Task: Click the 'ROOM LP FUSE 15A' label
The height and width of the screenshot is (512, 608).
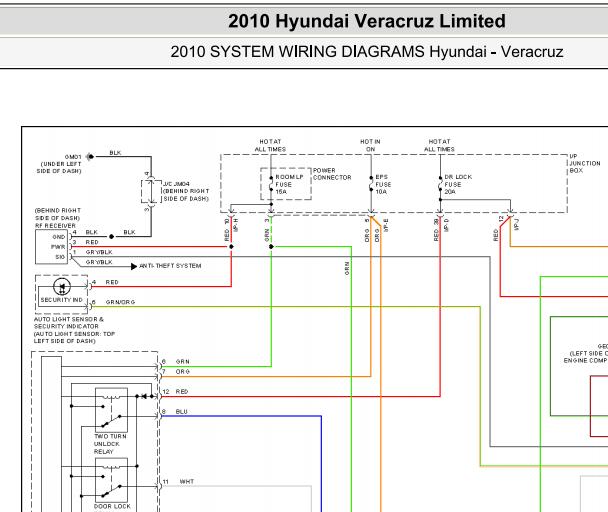Action: coord(289,184)
